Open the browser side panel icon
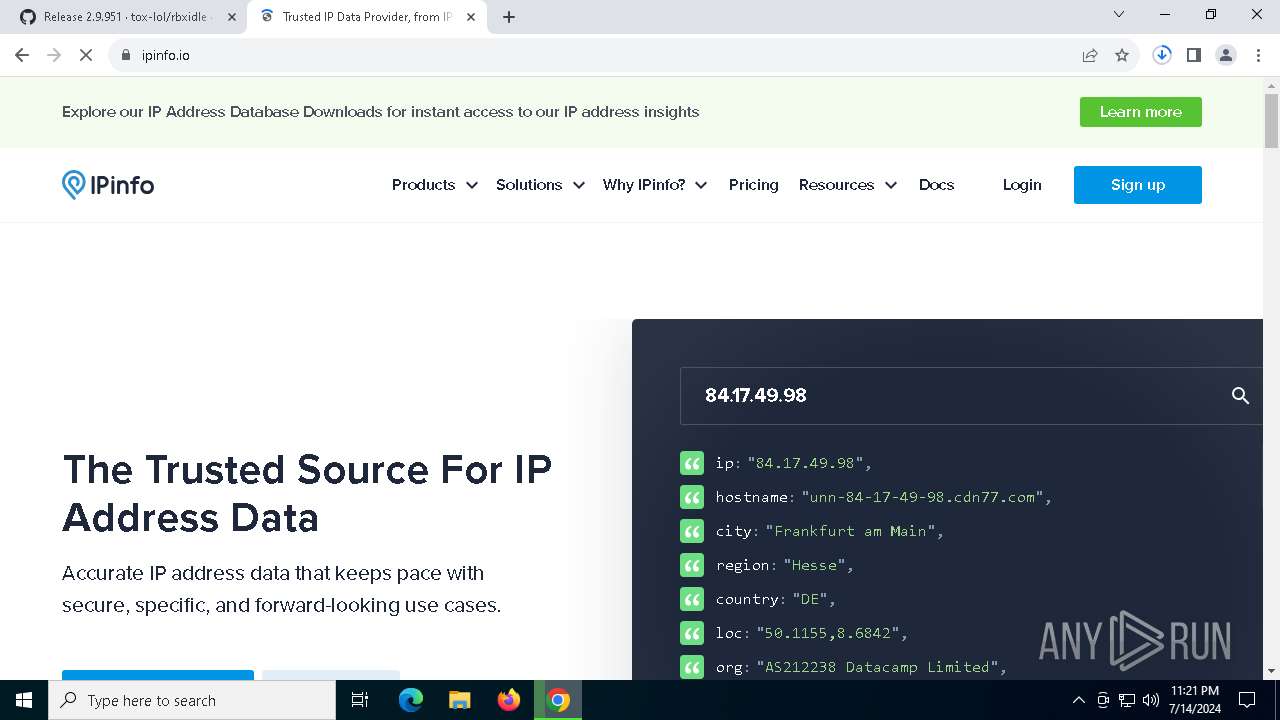Viewport: 1280px width, 720px height. 1194,55
